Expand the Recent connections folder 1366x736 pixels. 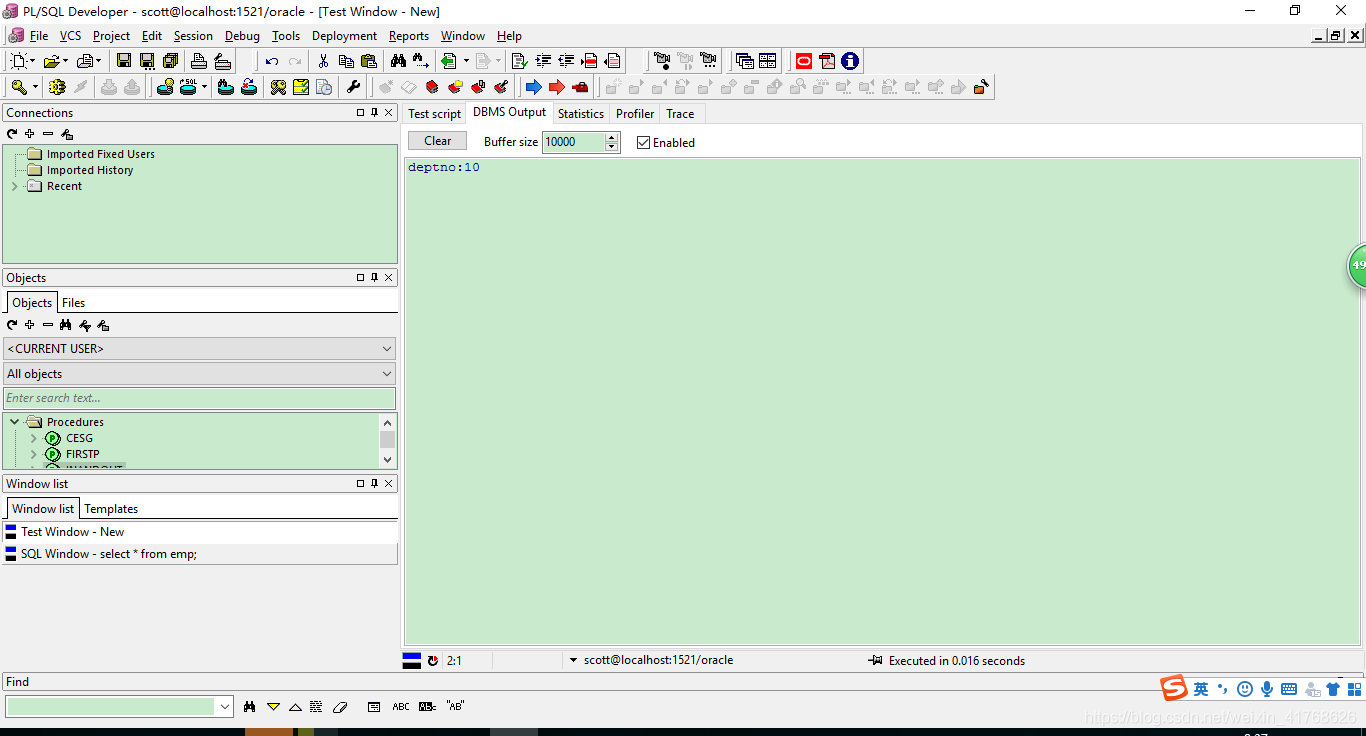click(14, 186)
